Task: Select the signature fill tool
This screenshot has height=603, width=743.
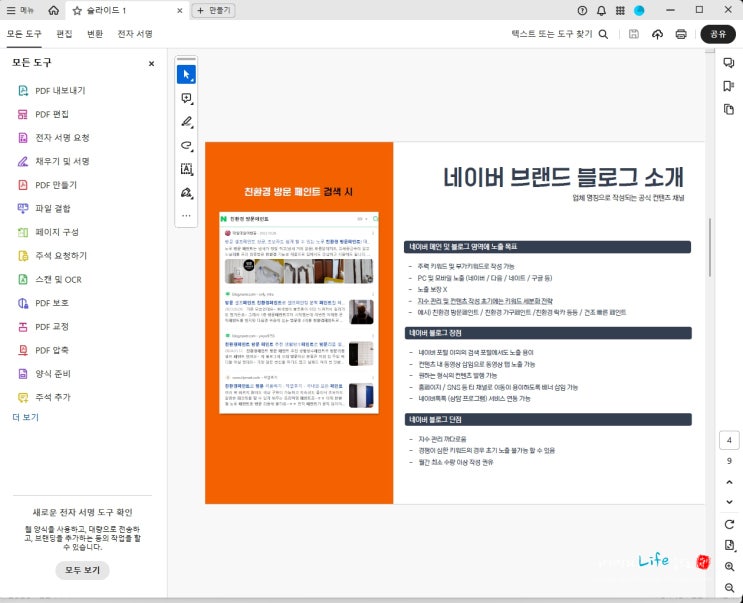Action: click(186, 193)
